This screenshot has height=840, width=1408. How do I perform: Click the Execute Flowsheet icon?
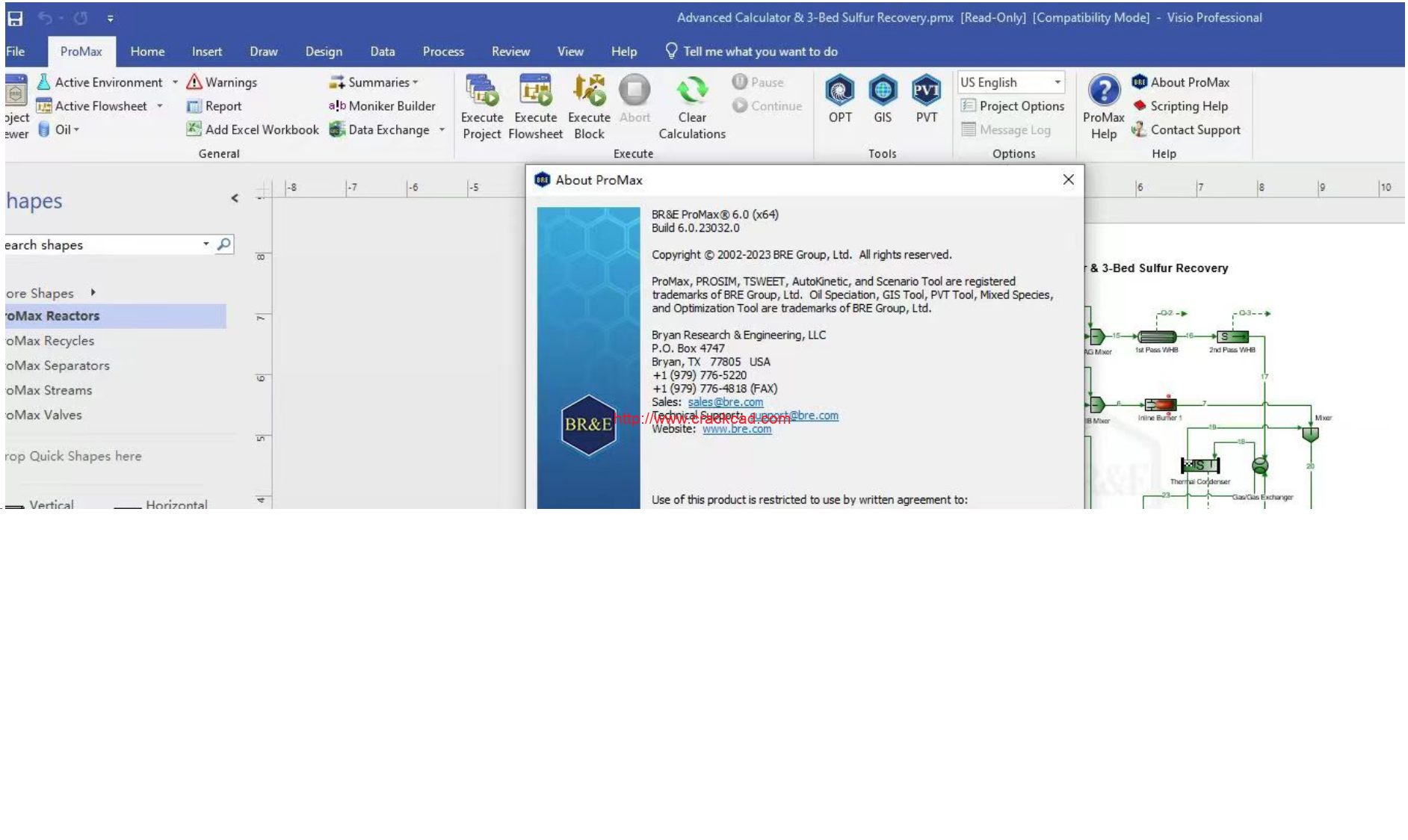click(535, 90)
